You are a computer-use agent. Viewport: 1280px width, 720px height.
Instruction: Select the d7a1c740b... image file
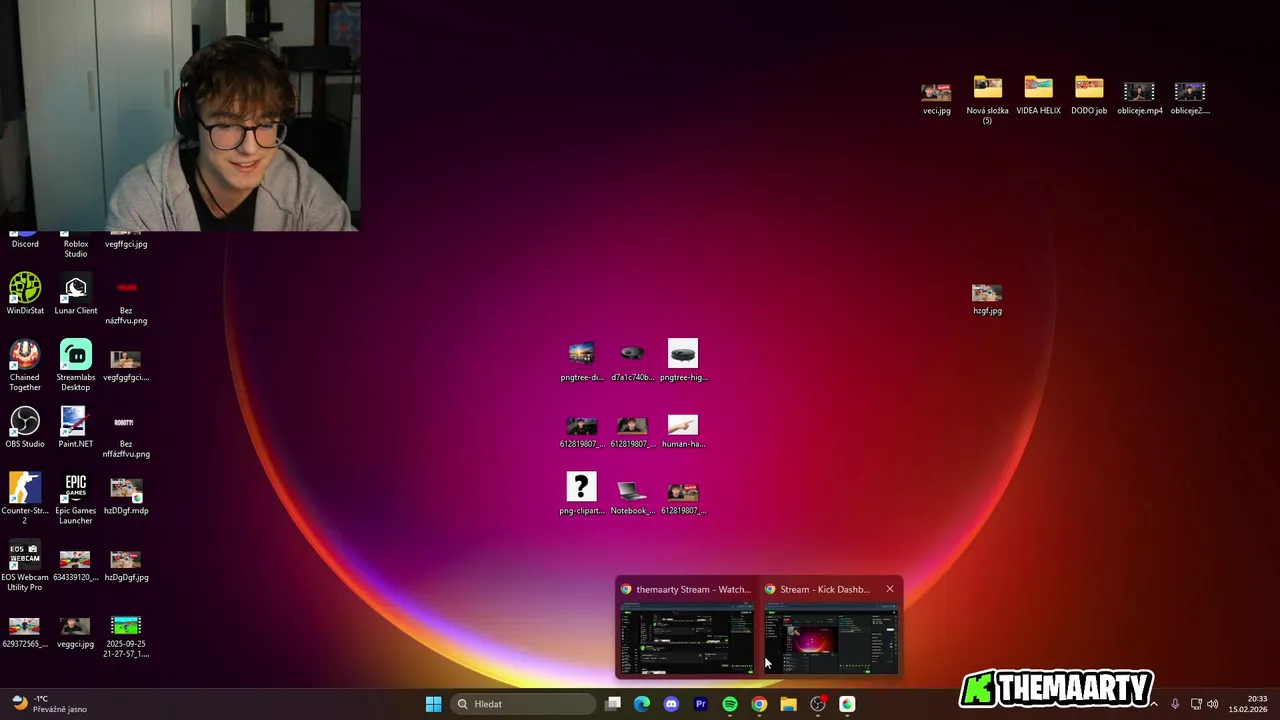pyautogui.click(x=632, y=362)
